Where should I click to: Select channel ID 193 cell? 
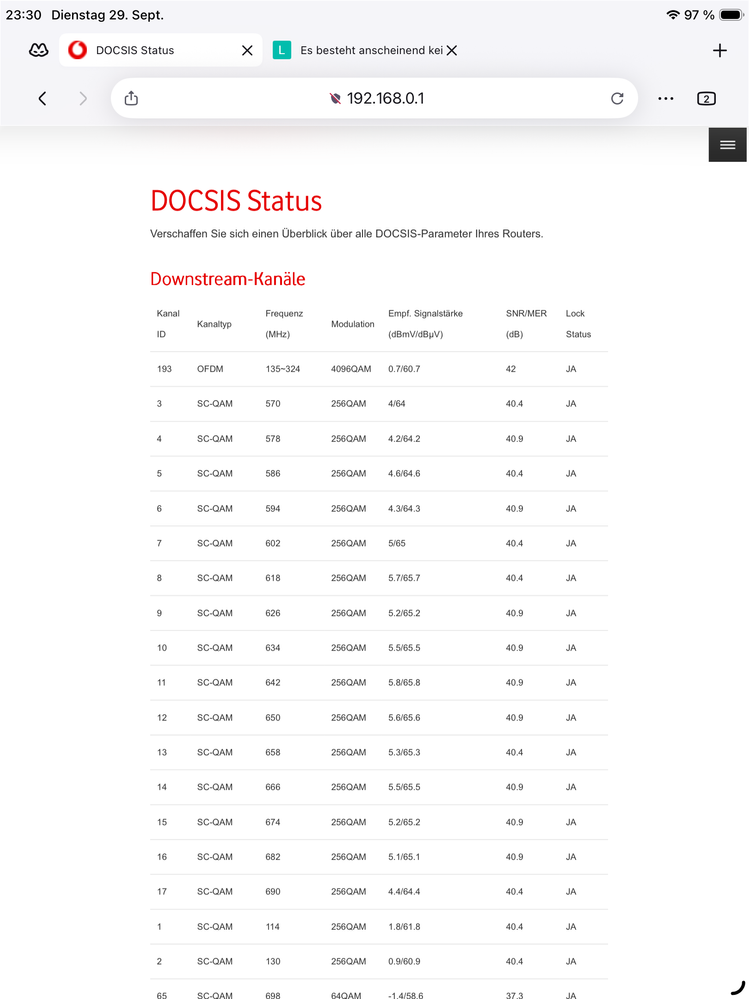coord(164,369)
